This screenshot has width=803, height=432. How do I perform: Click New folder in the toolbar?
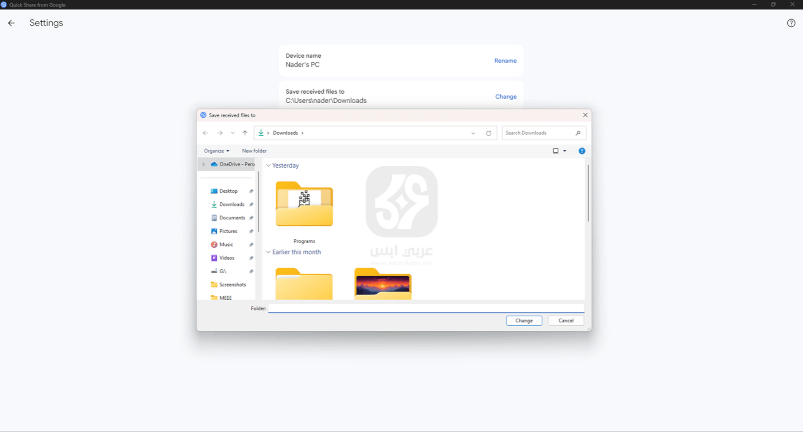[x=254, y=151]
